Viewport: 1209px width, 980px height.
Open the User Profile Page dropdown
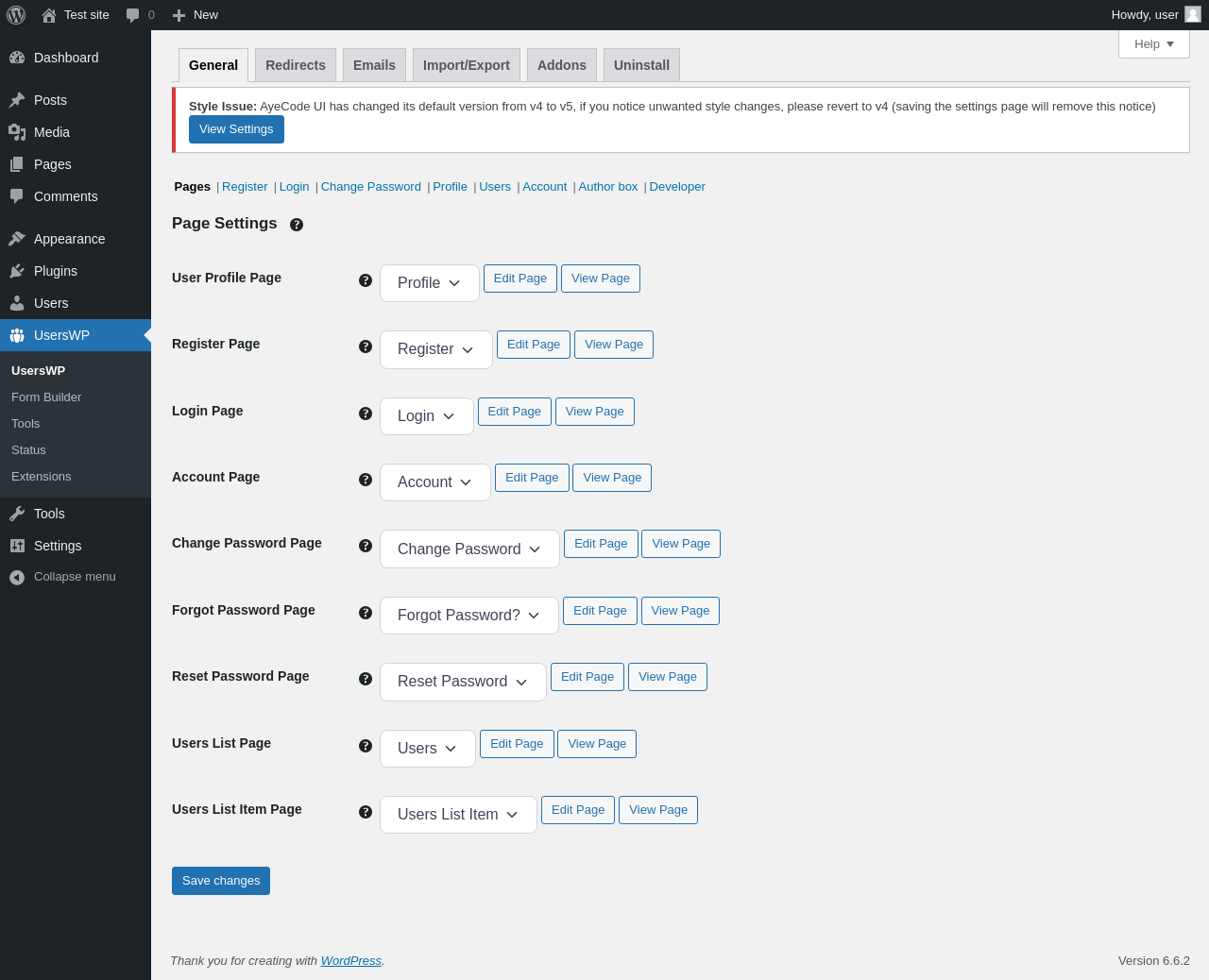point(430,283)
